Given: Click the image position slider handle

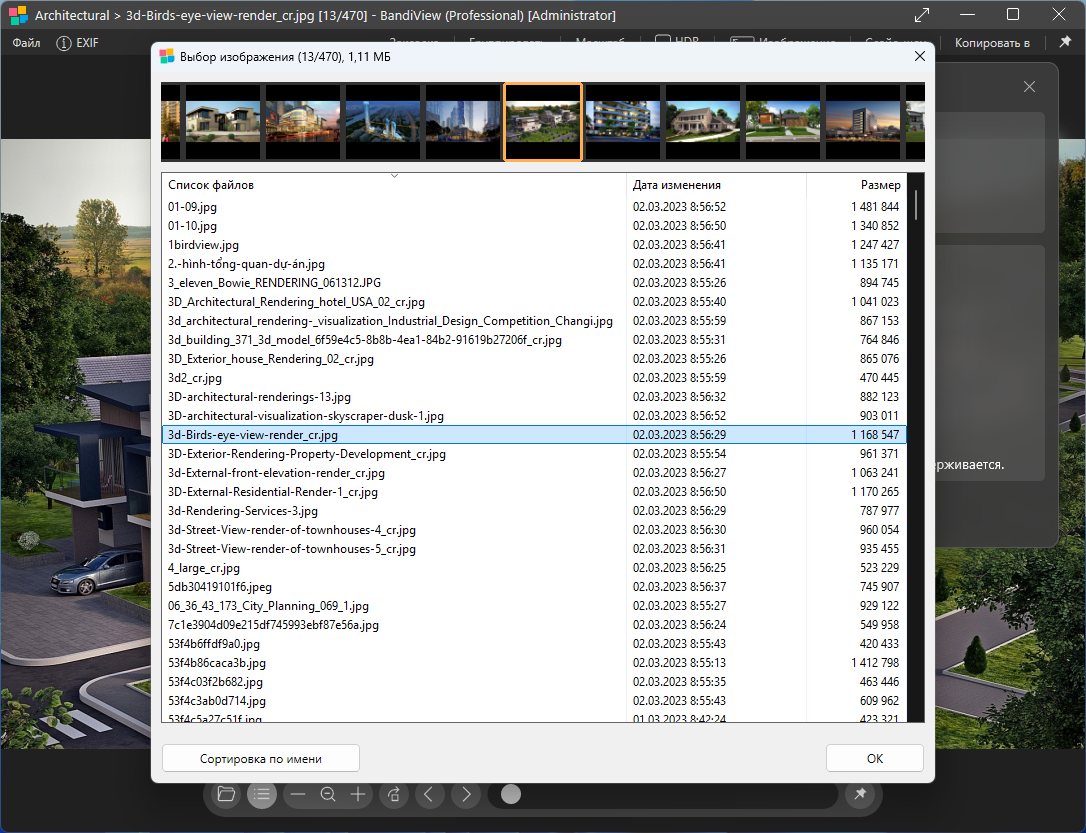Looking at the screenshot, I should tap(511, 794).
